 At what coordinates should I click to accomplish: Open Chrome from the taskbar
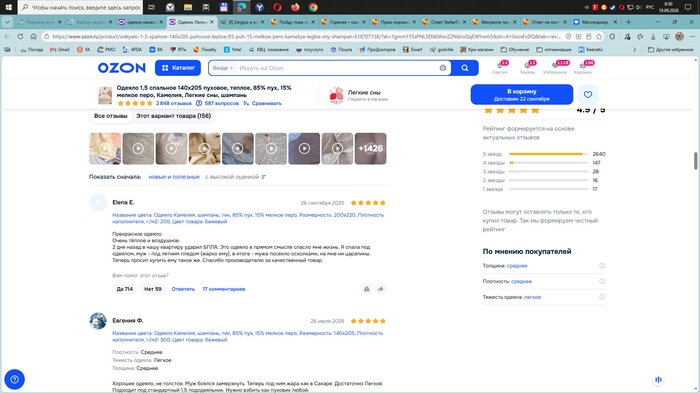click(313, 7)
